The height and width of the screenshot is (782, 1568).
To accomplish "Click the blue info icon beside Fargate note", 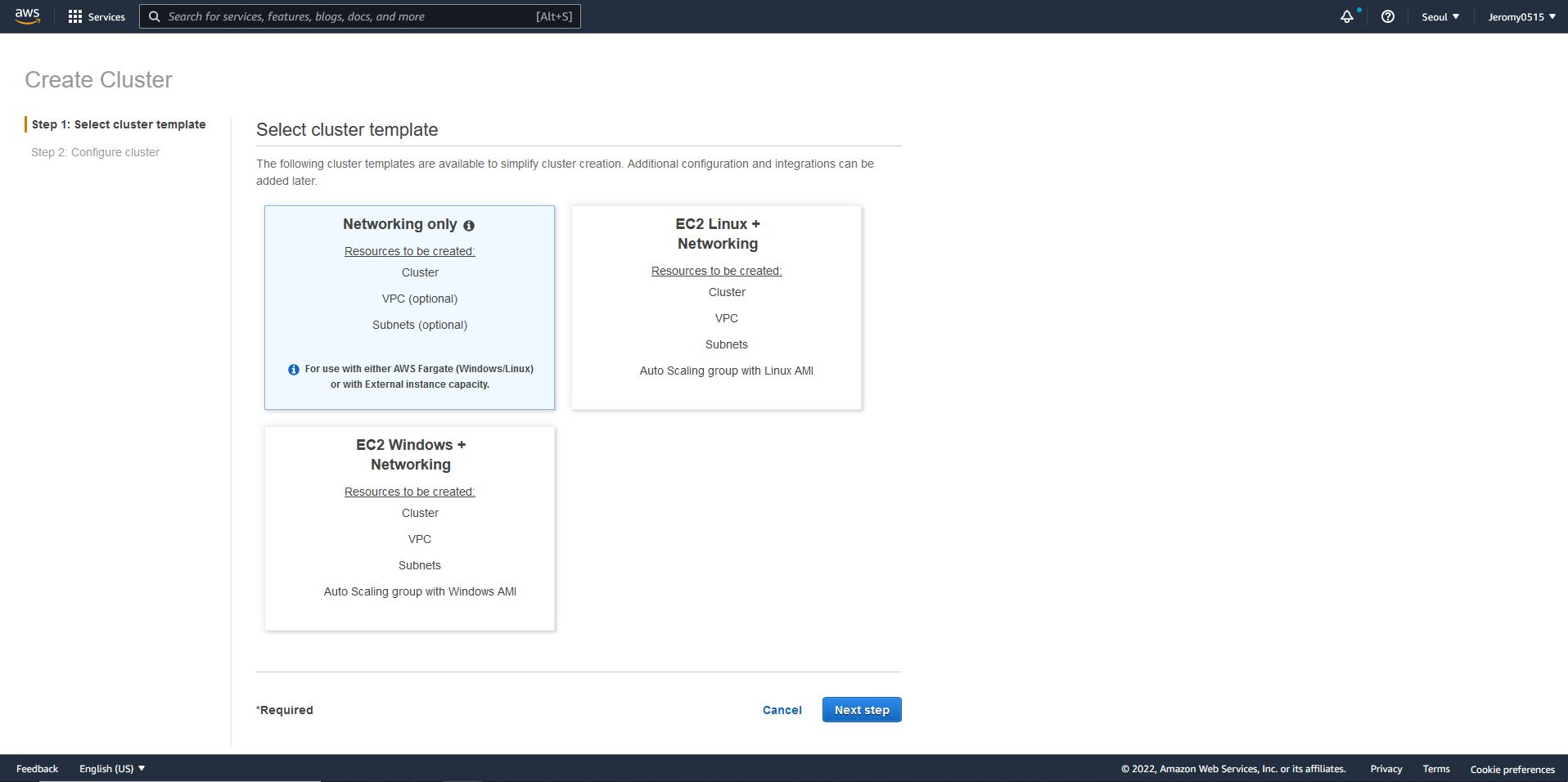I will (x=294, y=370).
